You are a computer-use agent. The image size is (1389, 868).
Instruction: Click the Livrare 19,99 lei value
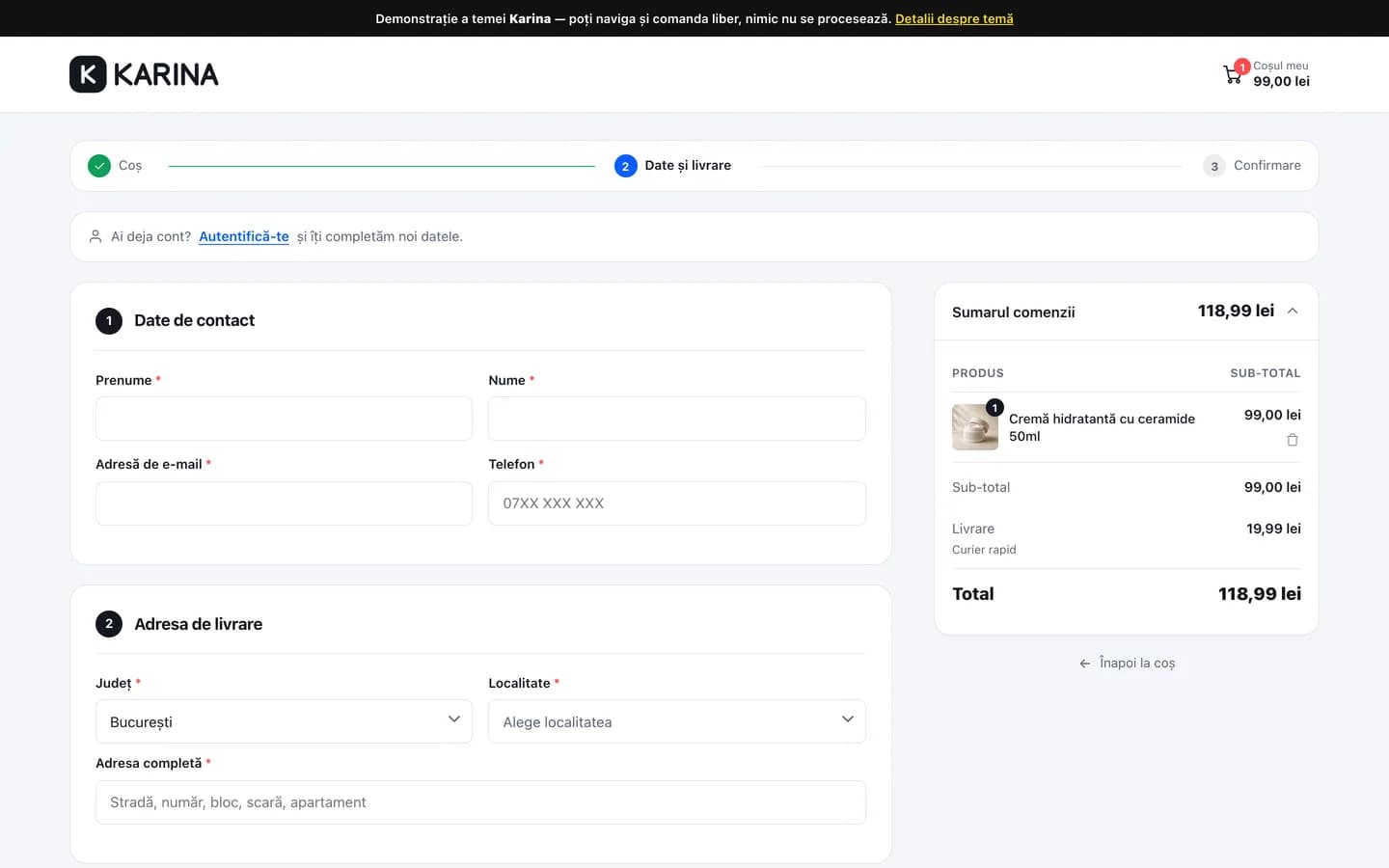click(x=1273, y=529)
